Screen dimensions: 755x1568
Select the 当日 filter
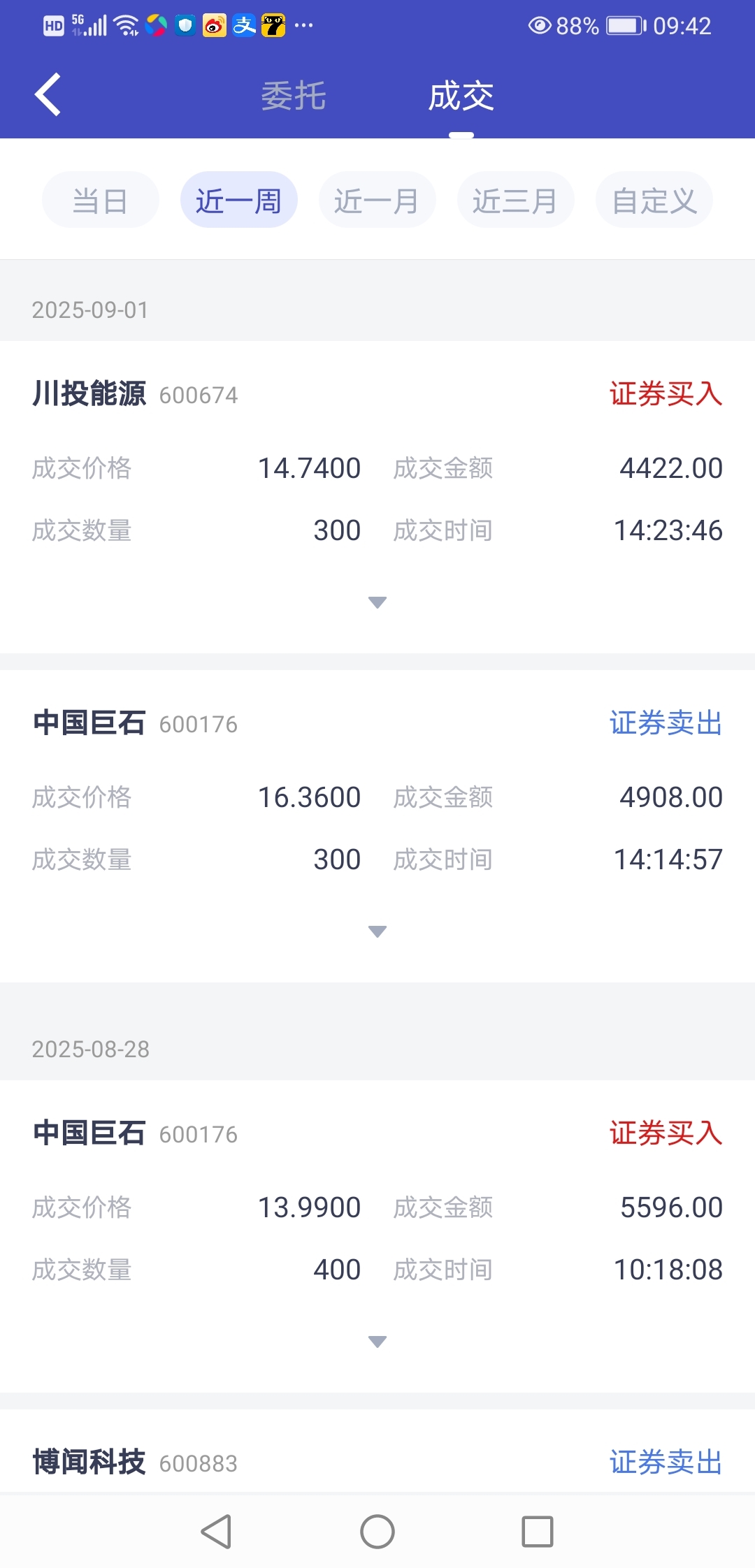click(101, 200)
